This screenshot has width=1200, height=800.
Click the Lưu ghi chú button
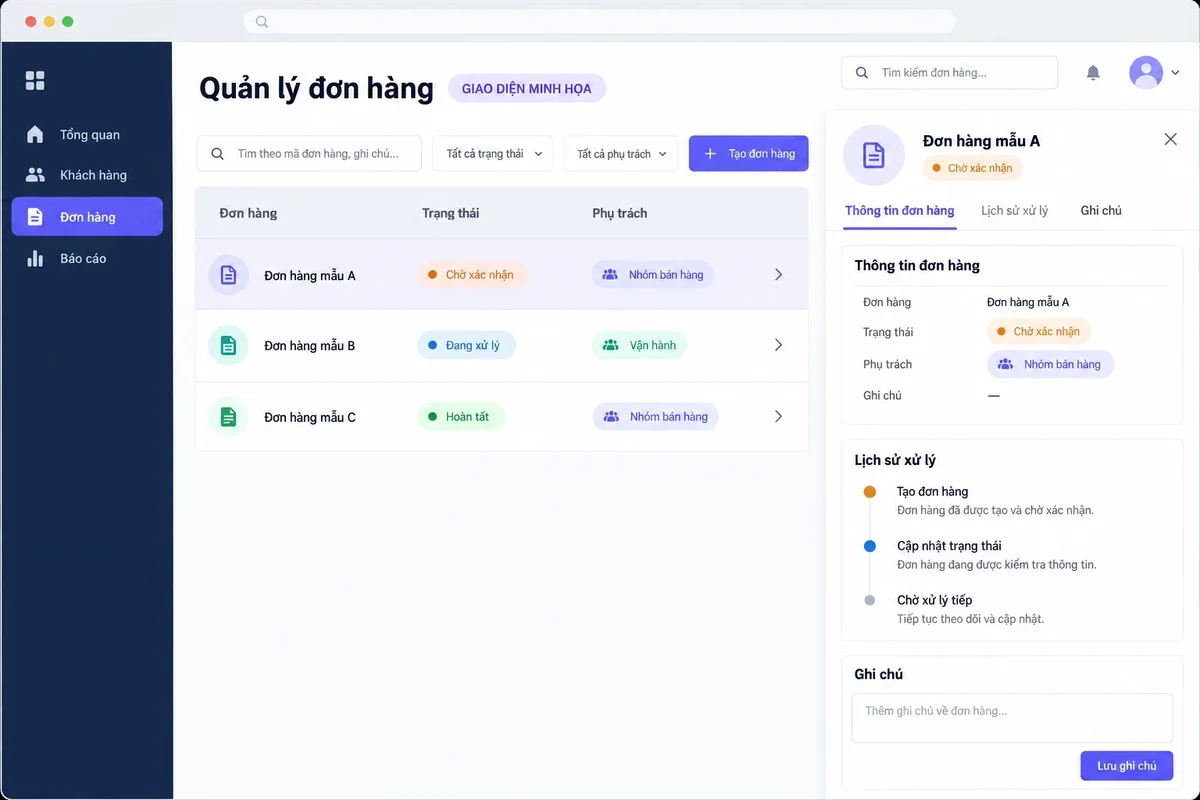pos(1127,766)
